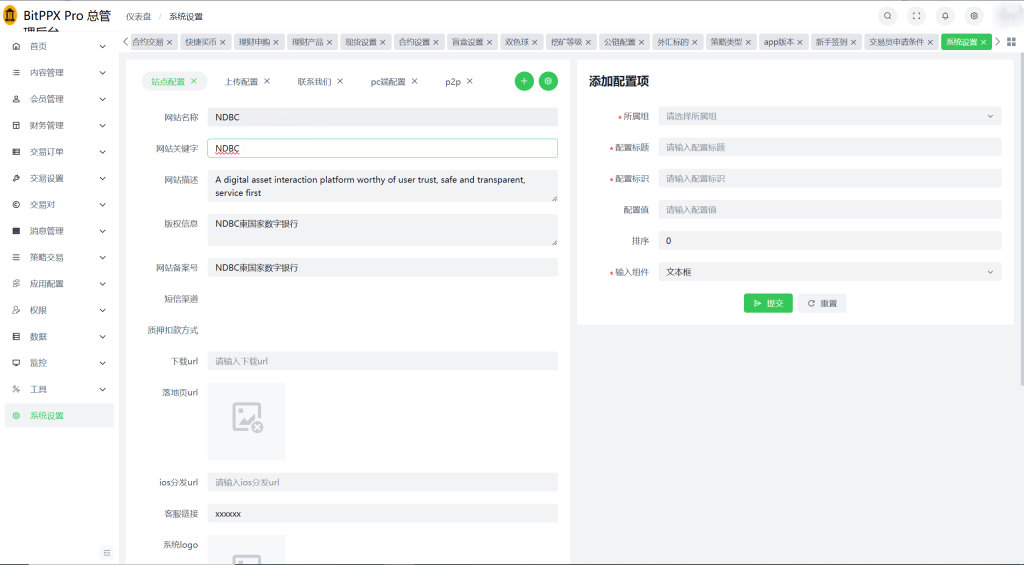Open the tab grid menu icon
This screenshot has width=1024, height=565.
click(x=1011, y=42)
